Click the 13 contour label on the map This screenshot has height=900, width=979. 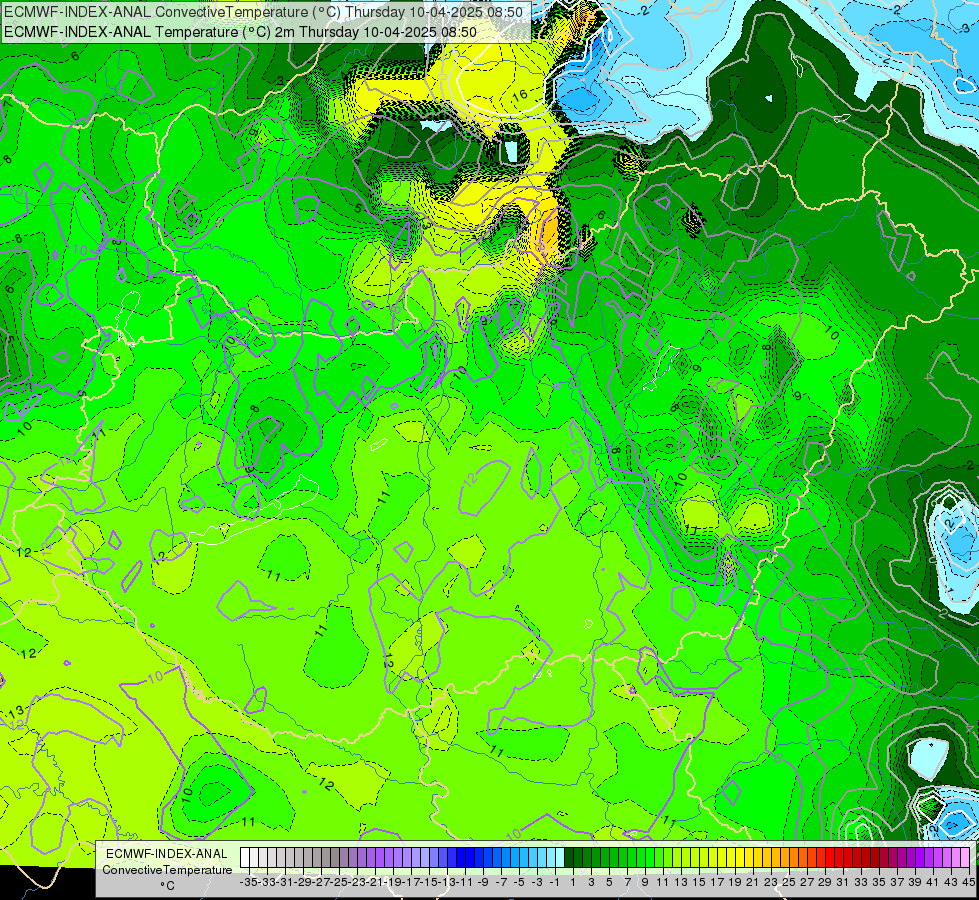pyautogui.click(x=17, y=711)
